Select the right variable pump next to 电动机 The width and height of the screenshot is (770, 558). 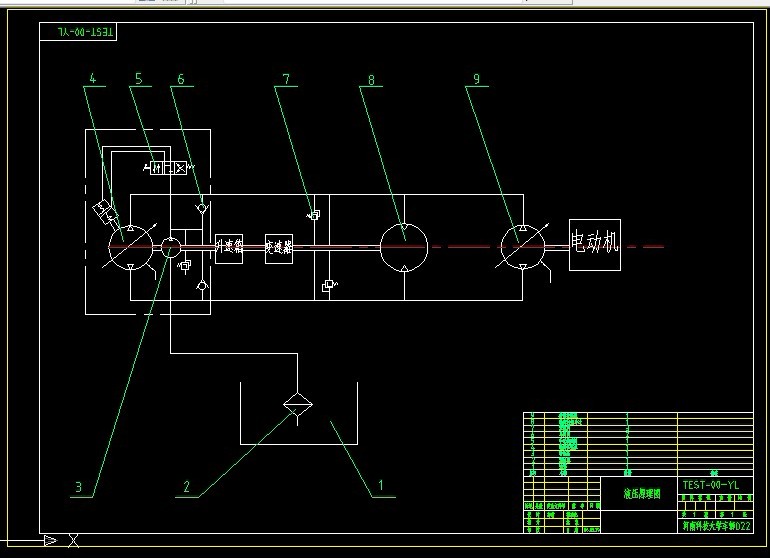[523, 247]
